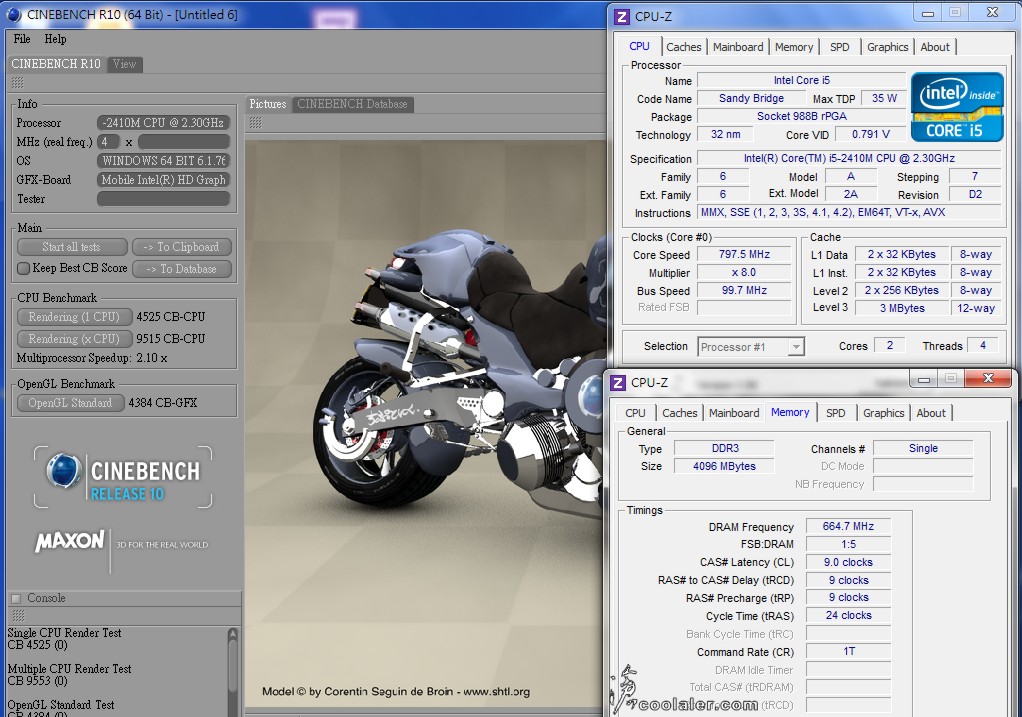Open the CINEBENCH Database tab
The height and width of the screenshot is (717, 1022).
[352, 104]
